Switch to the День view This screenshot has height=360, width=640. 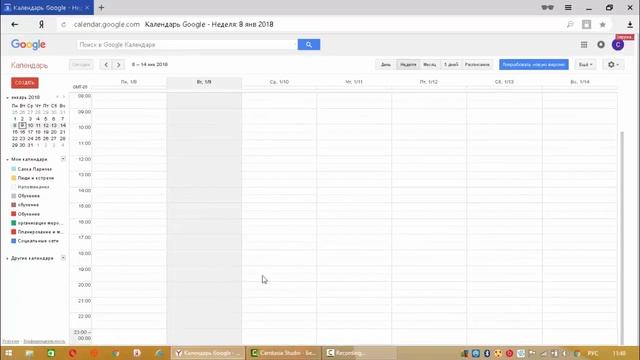coord(386,64)
